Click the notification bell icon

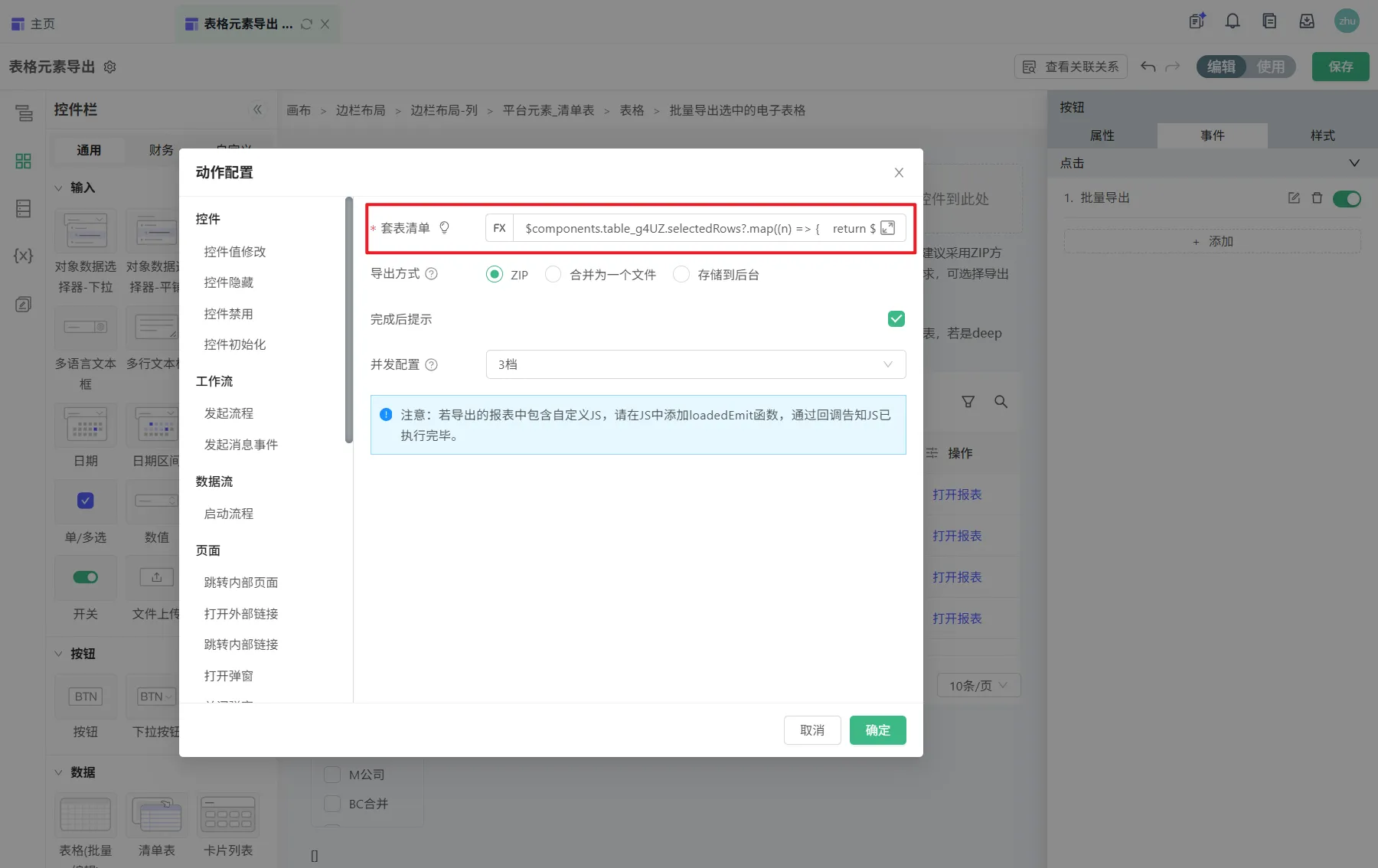(1233, 21)
